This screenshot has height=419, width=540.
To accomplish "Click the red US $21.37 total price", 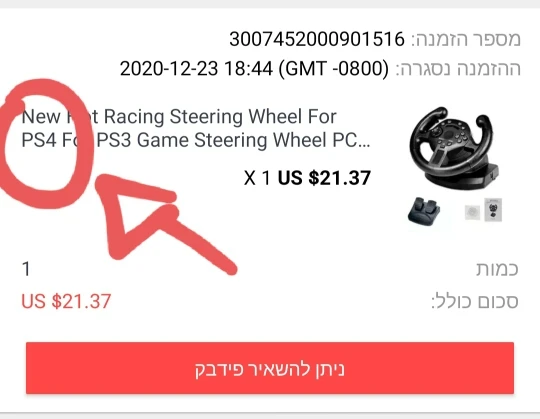I will pos(66,301).
